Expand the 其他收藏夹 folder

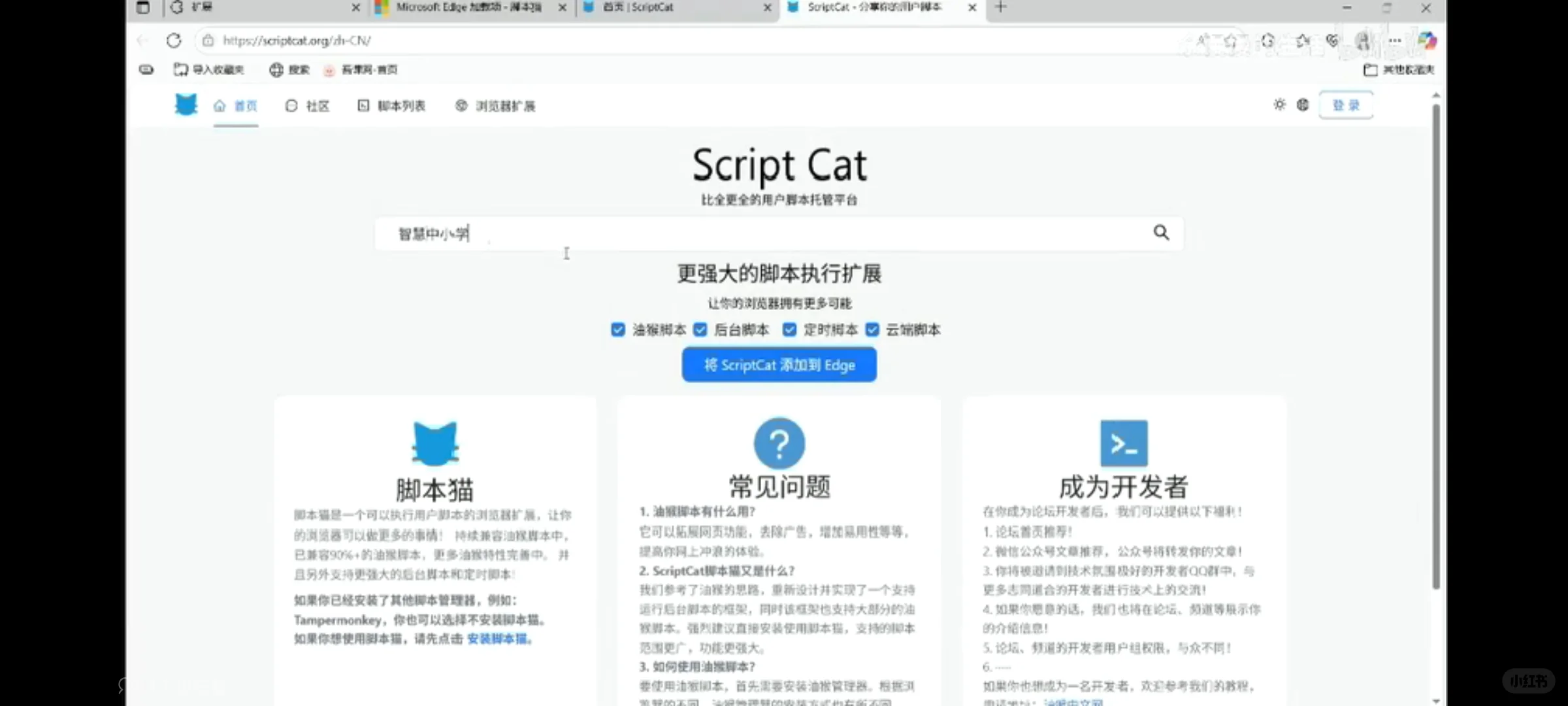(1399, 70)
